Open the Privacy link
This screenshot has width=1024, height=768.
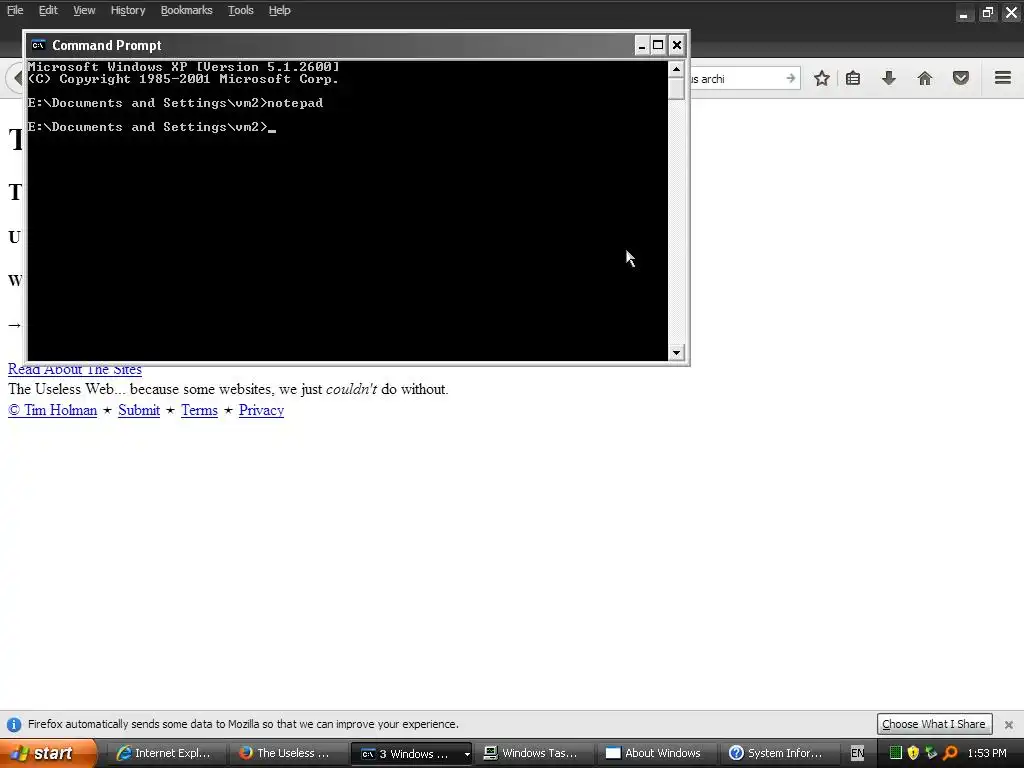261,410
